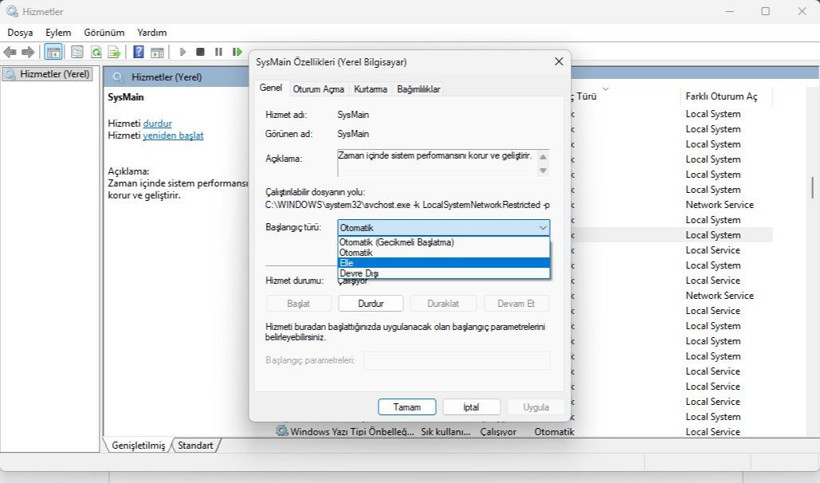Click the Sık kullanı... description cell
The width and height of the screenshot is (820, 483).
[x=446, y=432]
